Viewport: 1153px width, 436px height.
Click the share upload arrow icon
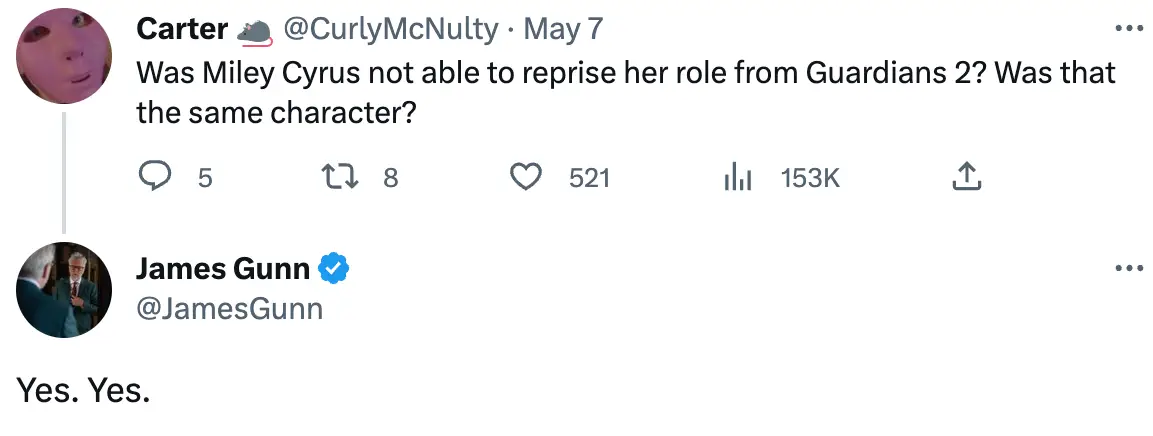(964, 178)
